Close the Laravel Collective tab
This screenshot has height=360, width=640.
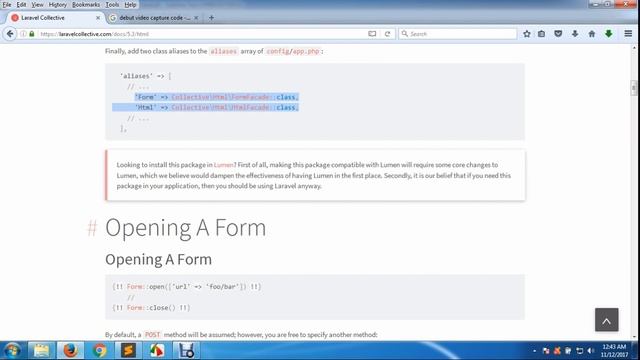coord(98,18)
